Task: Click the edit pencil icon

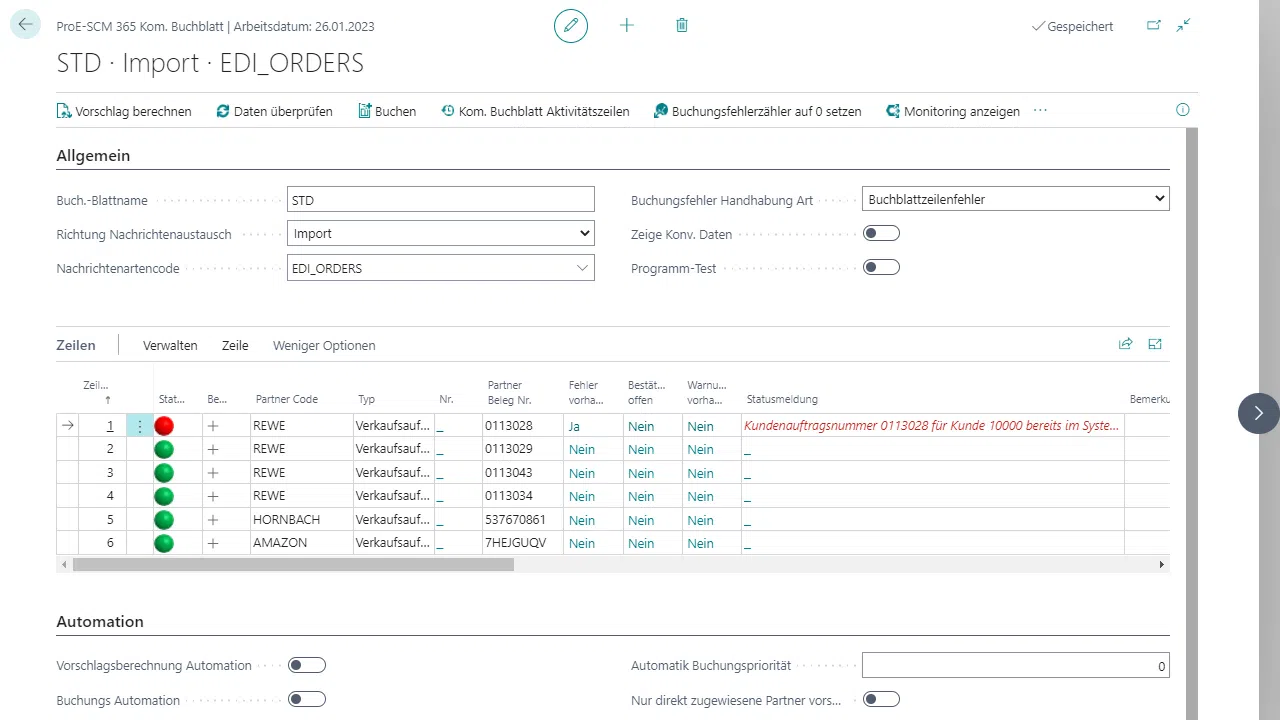Action: [571, 26]
